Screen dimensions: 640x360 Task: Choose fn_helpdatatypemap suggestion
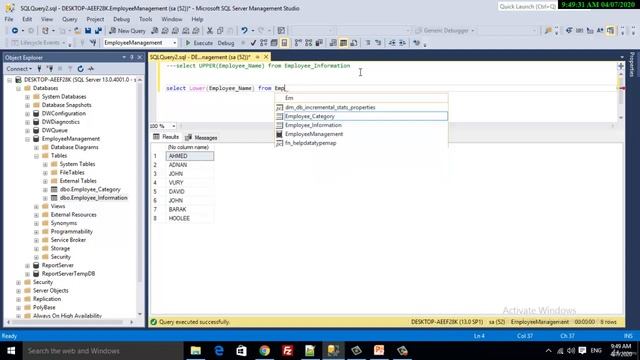point(362,143)
